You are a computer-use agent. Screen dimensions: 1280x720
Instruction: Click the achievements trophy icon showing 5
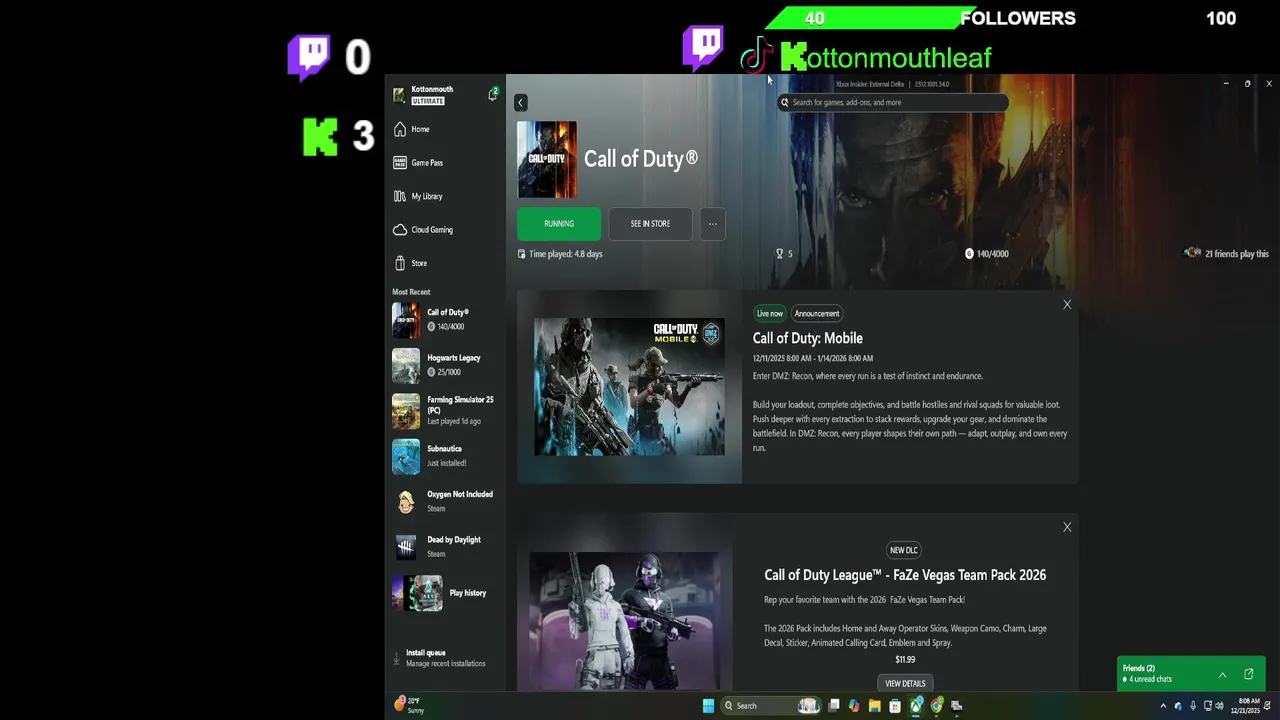[780, 254]
